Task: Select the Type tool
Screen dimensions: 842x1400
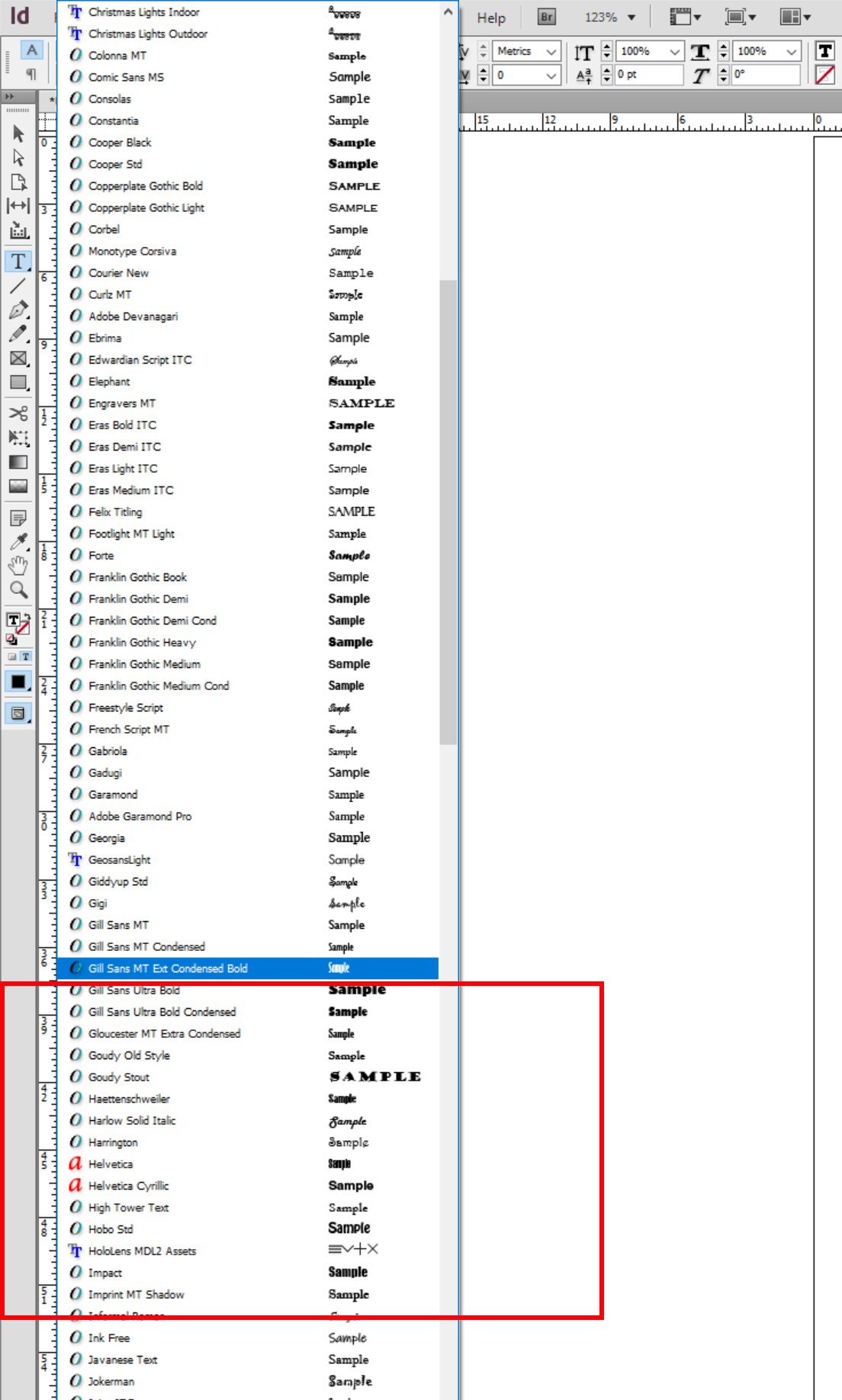Action: 18,262
